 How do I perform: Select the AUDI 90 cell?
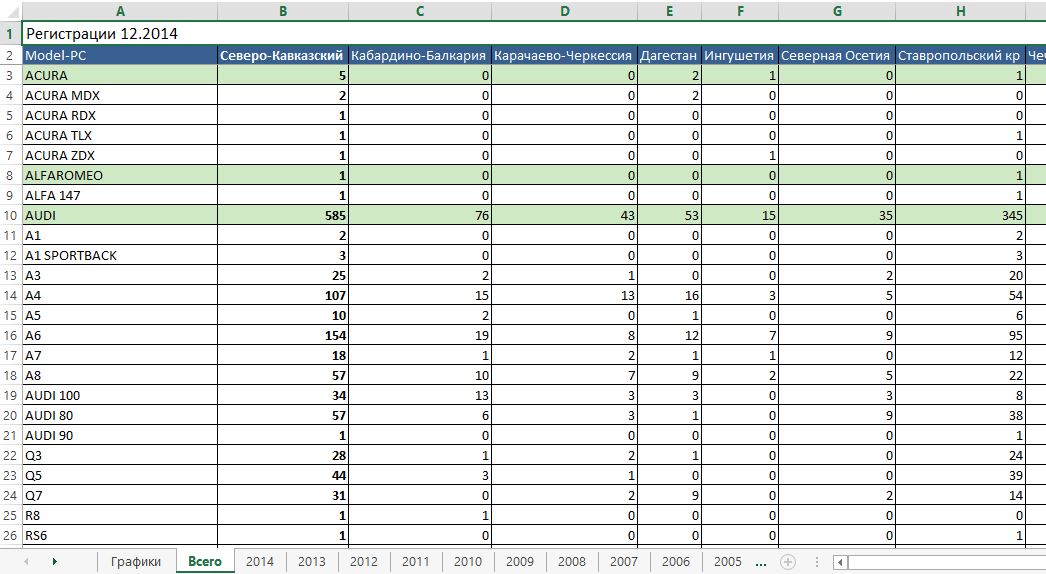pyautogui.click(x=120, y=436)
